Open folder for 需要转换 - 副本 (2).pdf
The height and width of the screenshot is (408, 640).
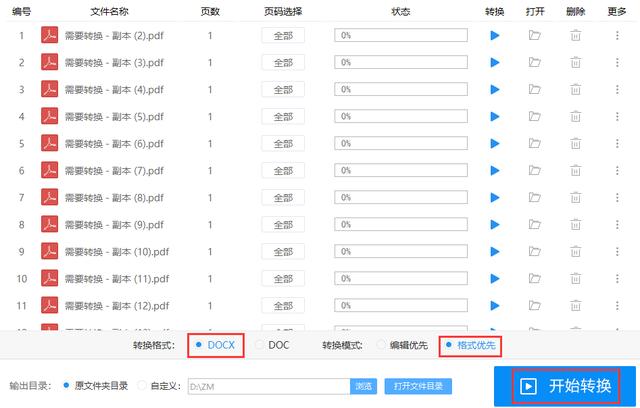tap(535, 35)
